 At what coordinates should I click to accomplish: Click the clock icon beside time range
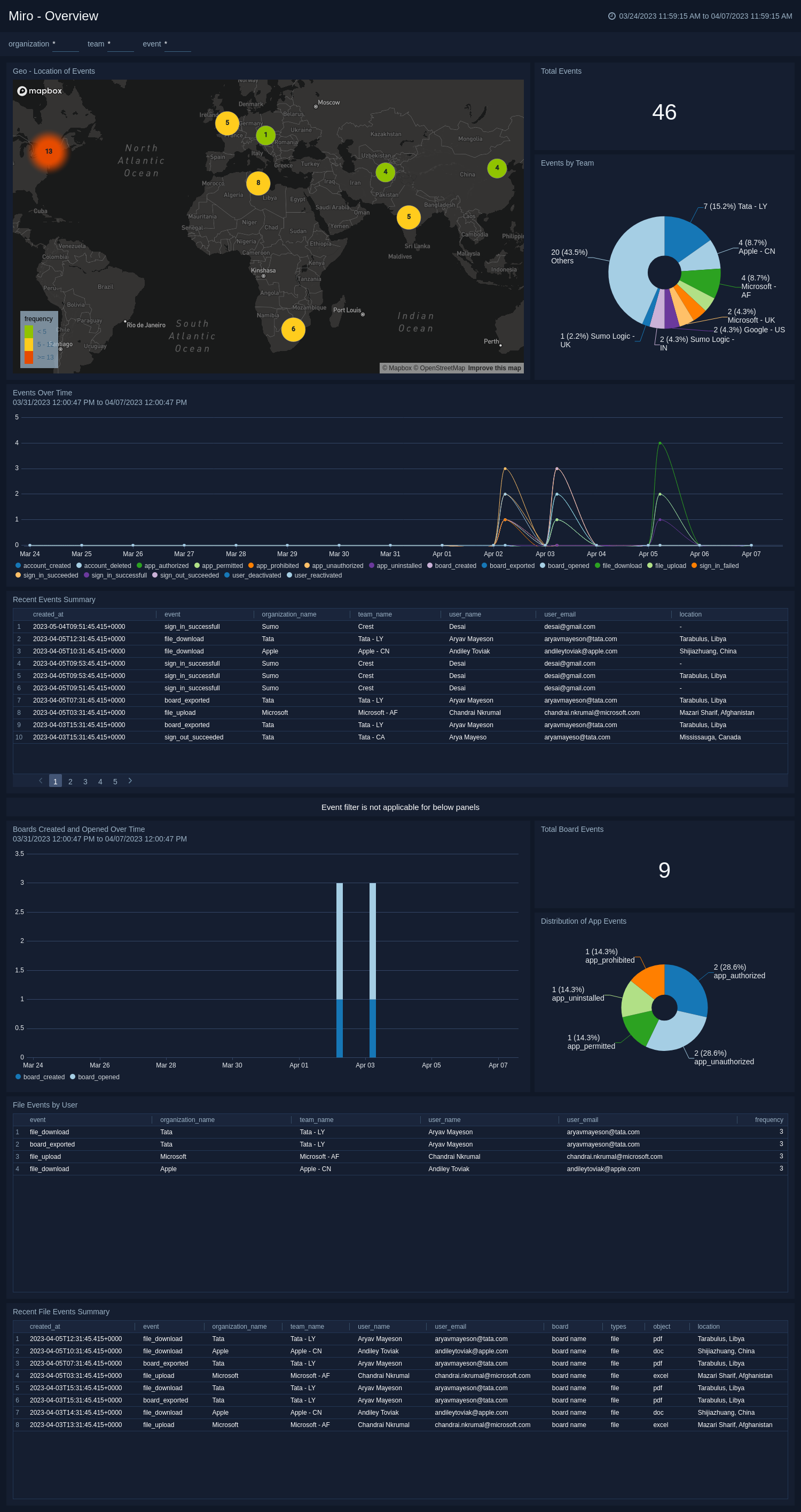pyautogui.click(x=611, y=16)
